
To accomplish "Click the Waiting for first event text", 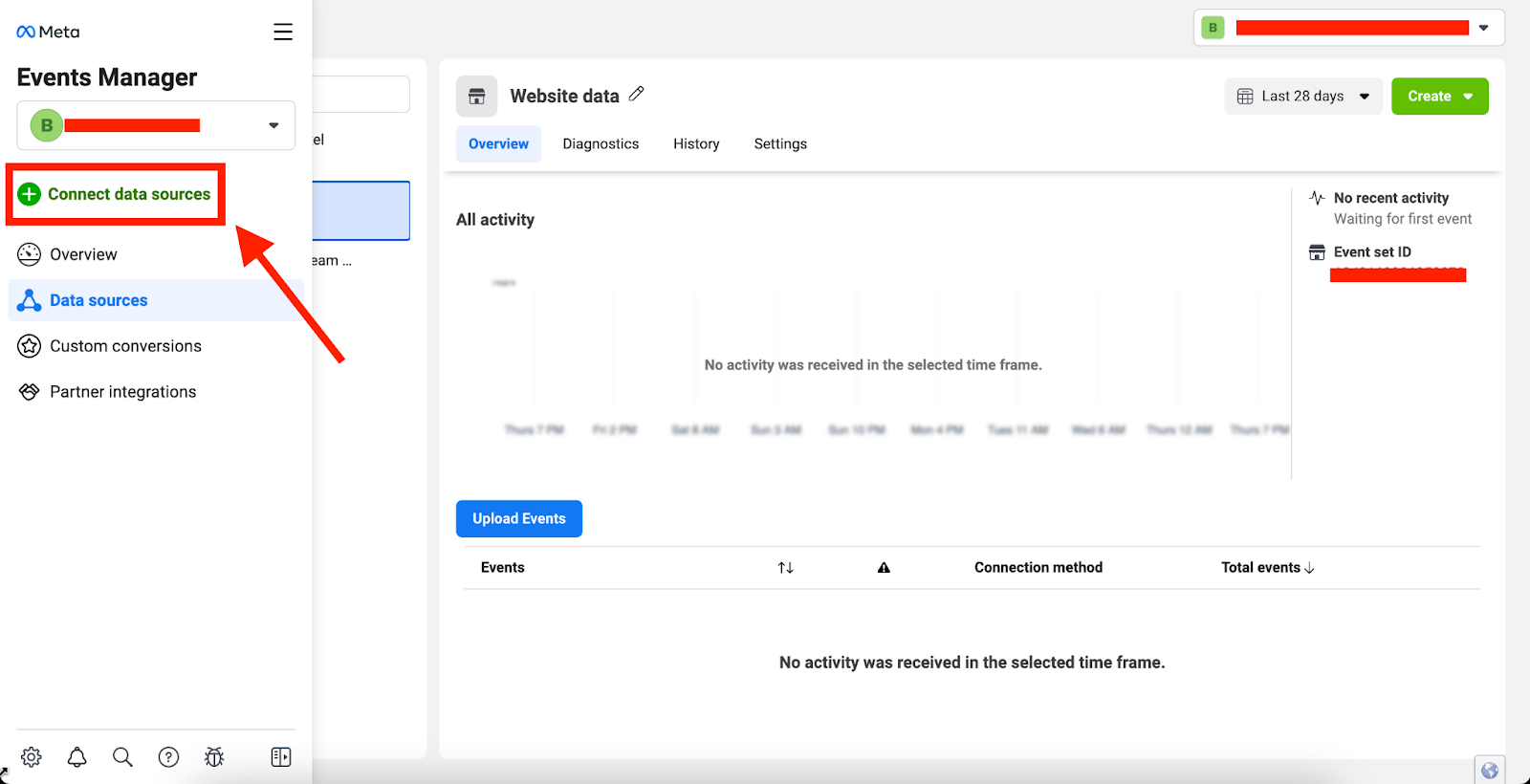I will (x=1403, y=219).
